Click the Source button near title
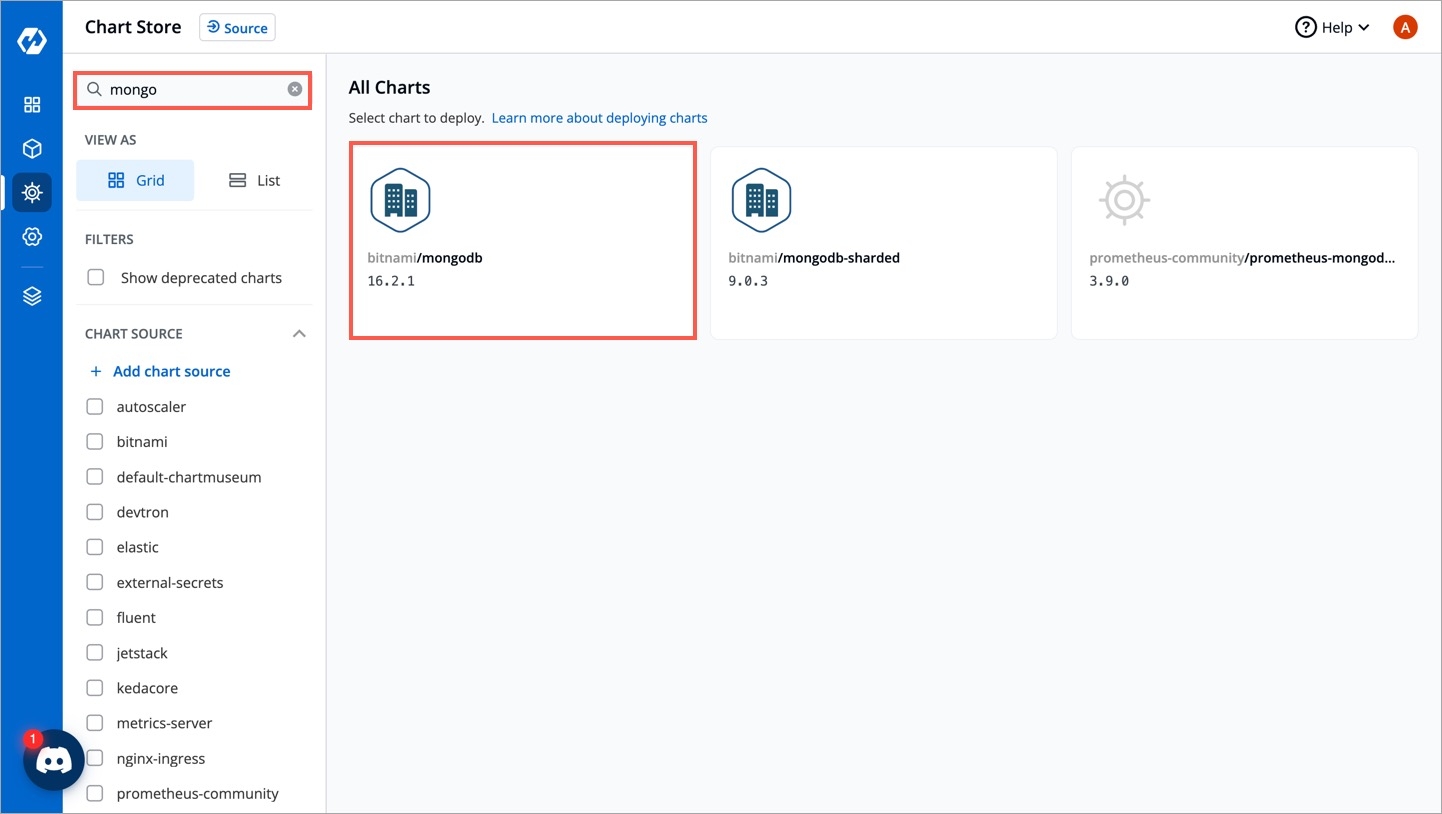 [237, 28]
